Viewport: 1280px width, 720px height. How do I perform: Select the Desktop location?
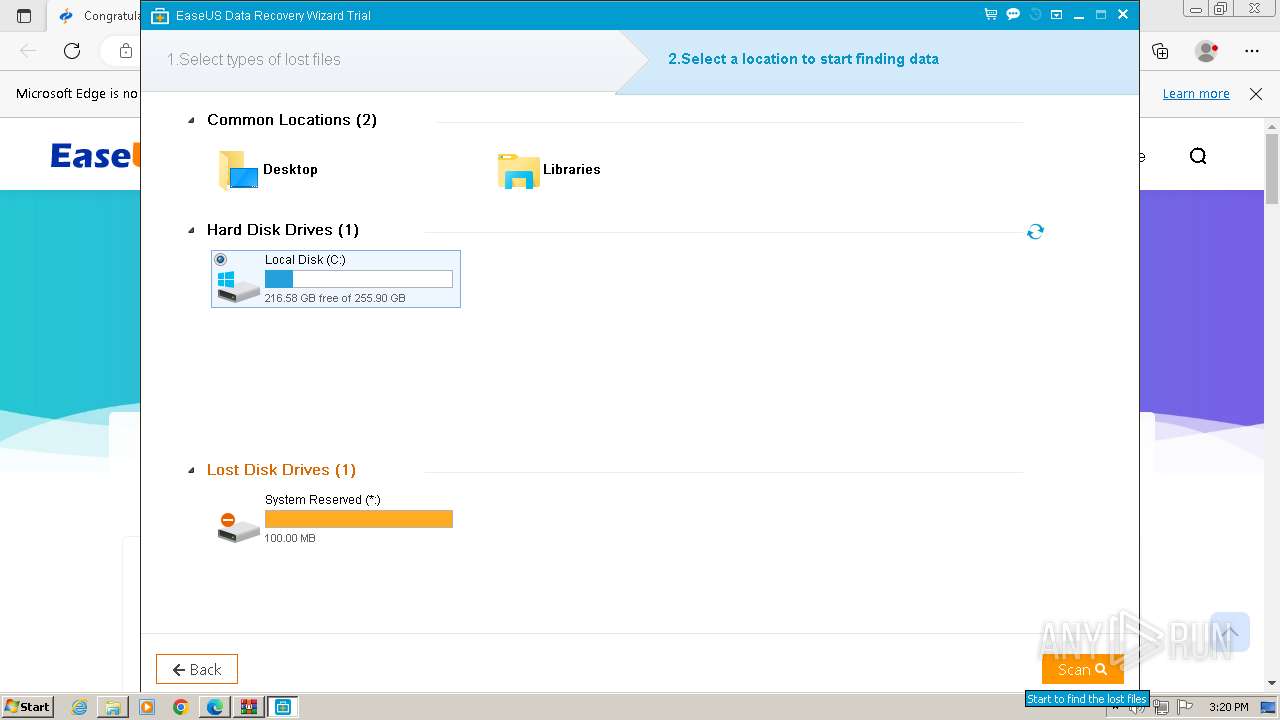[268, 170]
